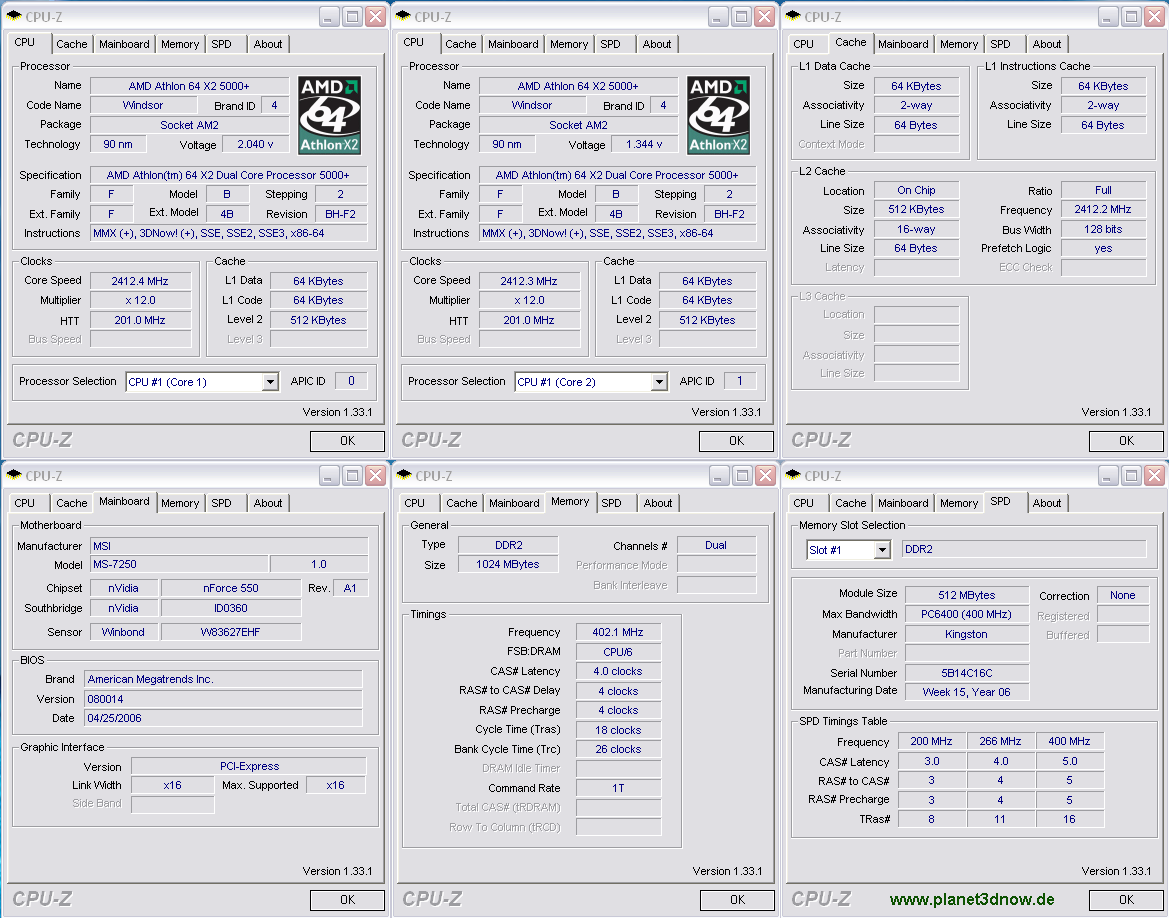
Task: Select the L2 Frequency value 2412.2 MHz
Action: tap(1103, 210)
